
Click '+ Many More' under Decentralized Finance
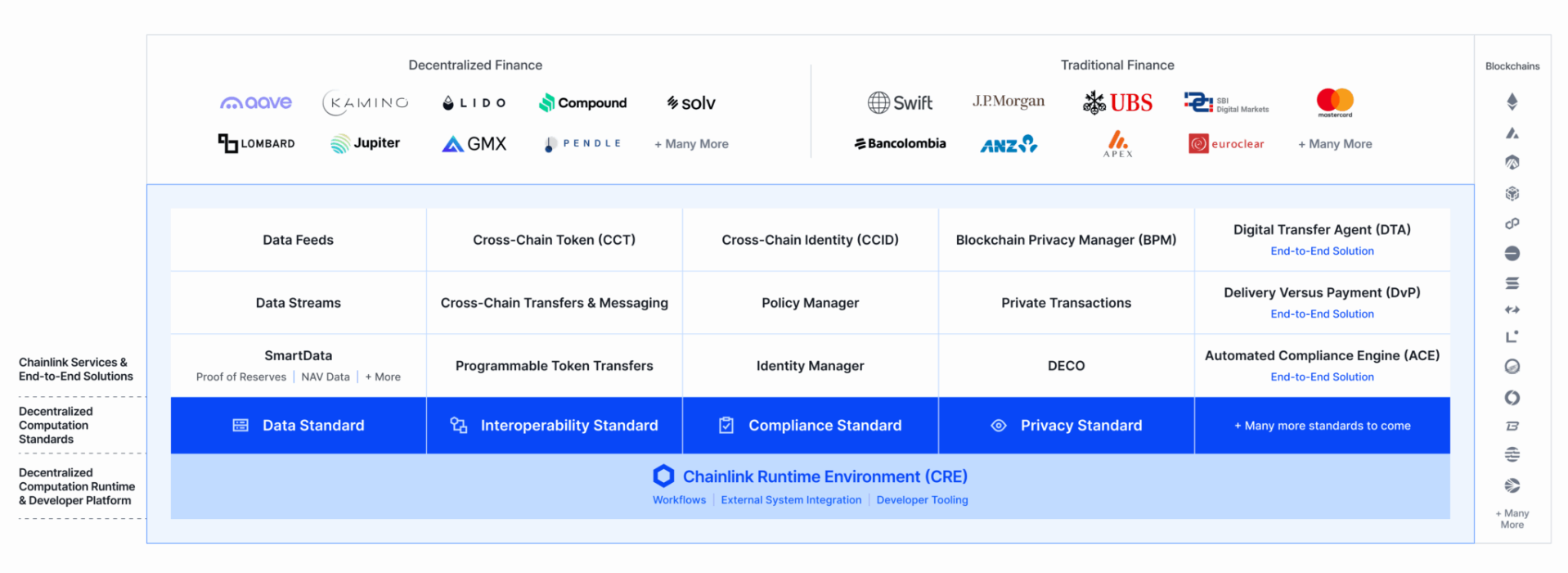[691, 144]
